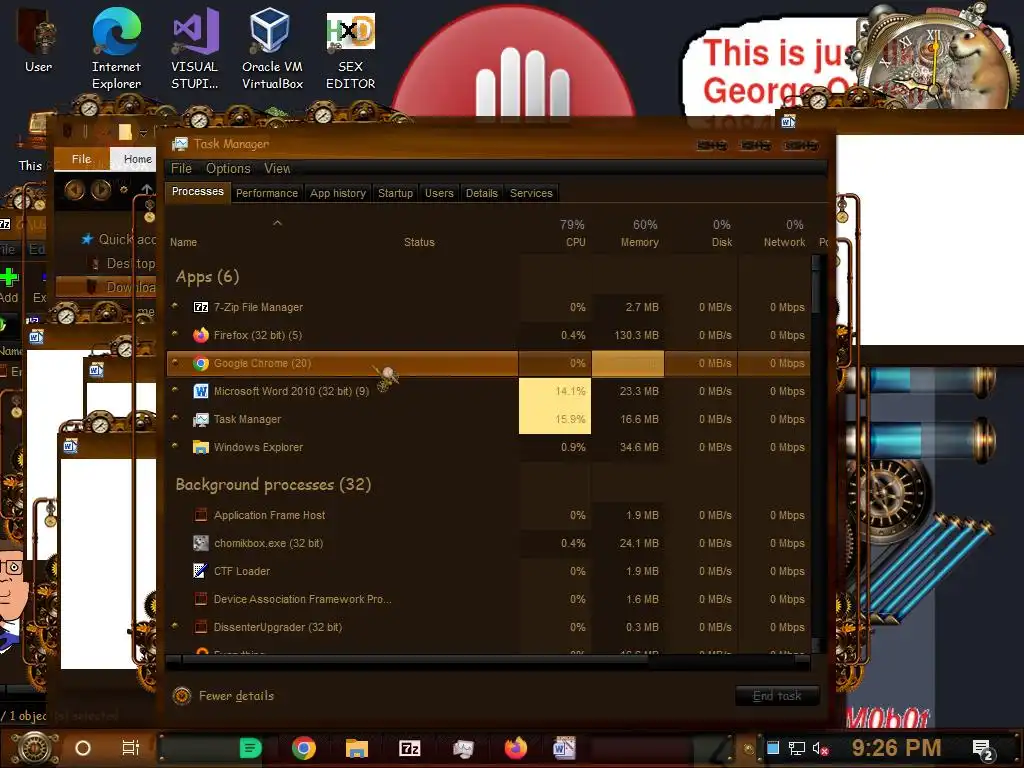Open the View menu in Task Manager
The width and height of the screenshot is (1024, 768).
click(277, 168)
